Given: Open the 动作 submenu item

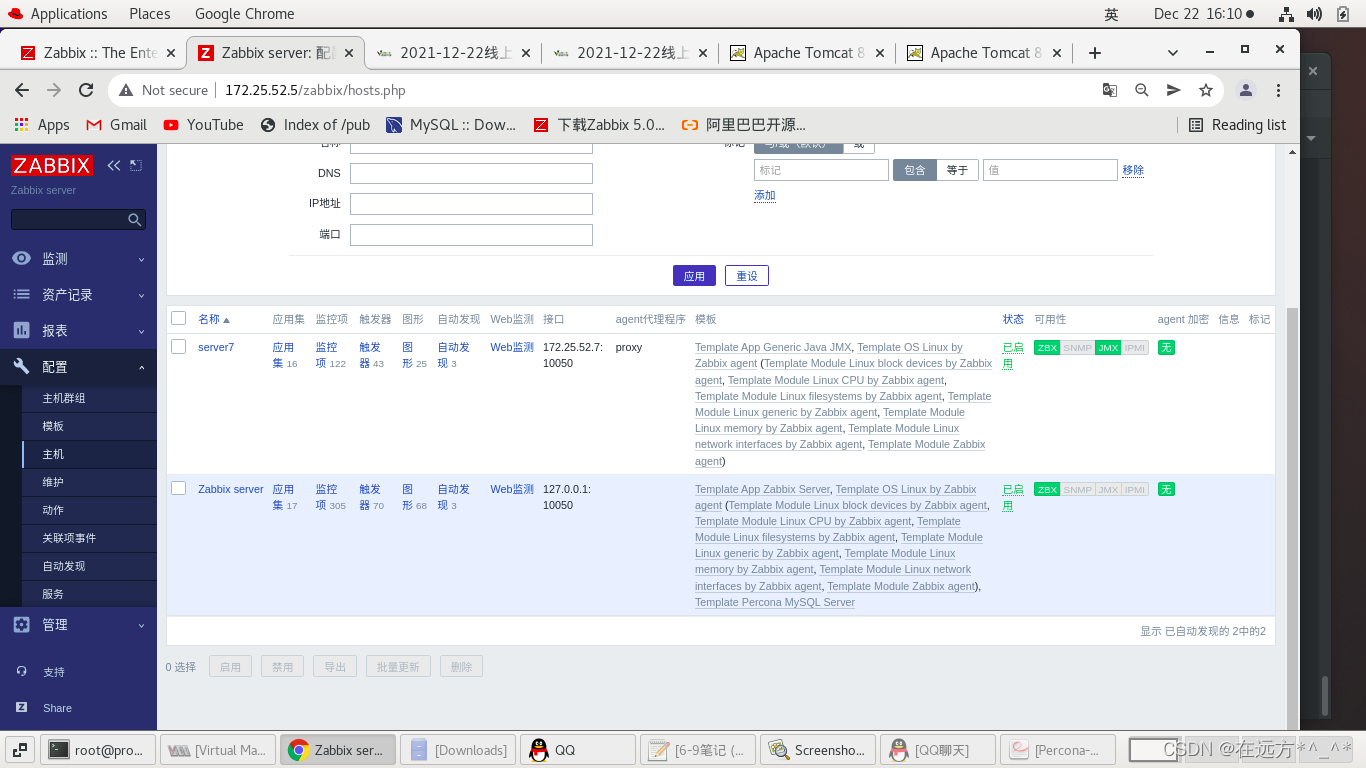Looking at the screenshot, I should pyautogui.click(x=53, y=510).
